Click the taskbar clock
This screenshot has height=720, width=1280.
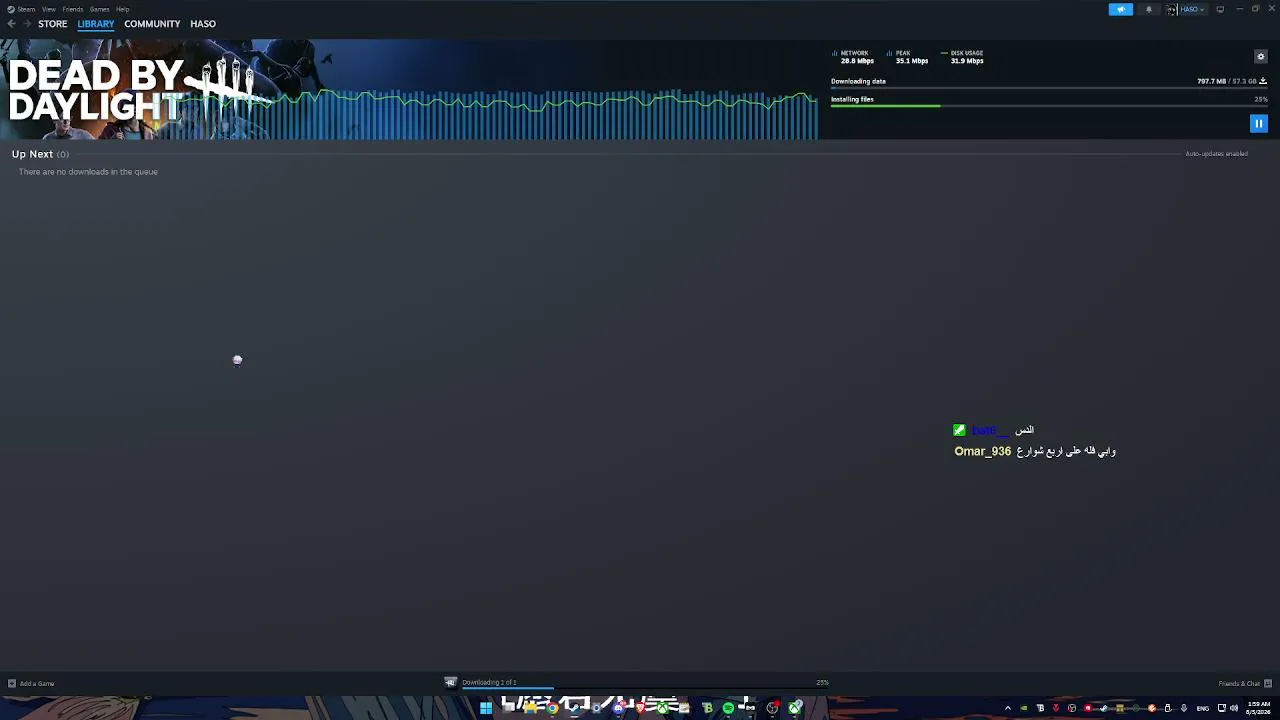[x=1258, y=709]
